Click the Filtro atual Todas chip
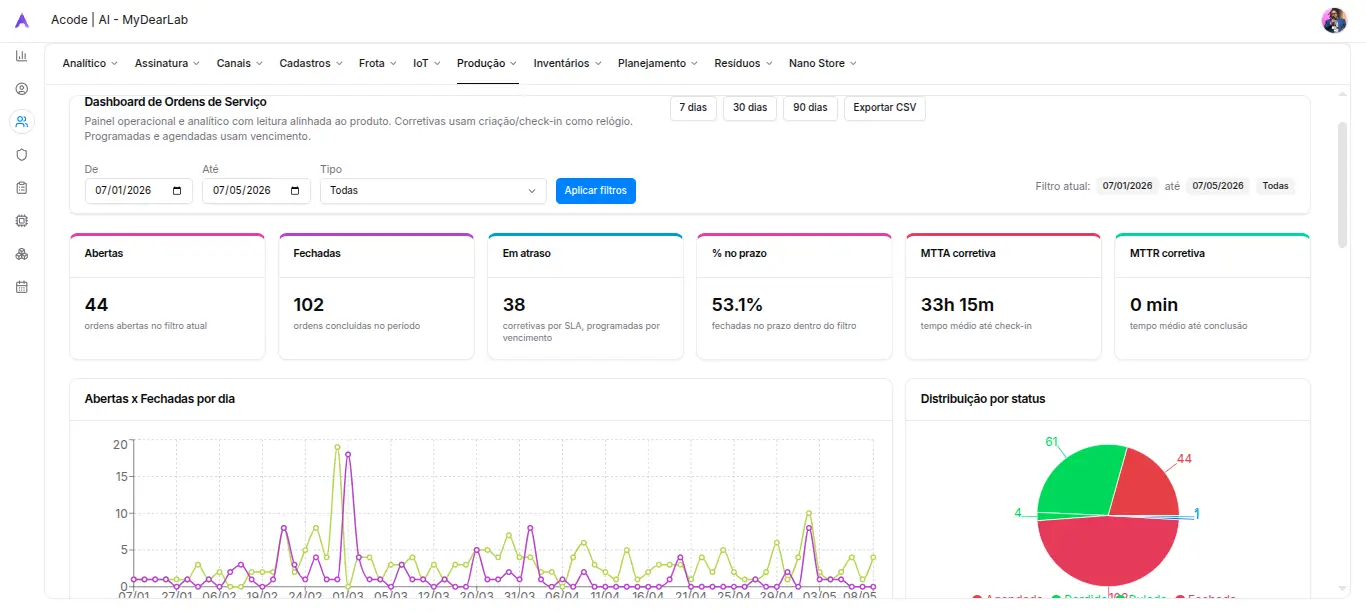1366x612 pixels. tap(1275, 186)
